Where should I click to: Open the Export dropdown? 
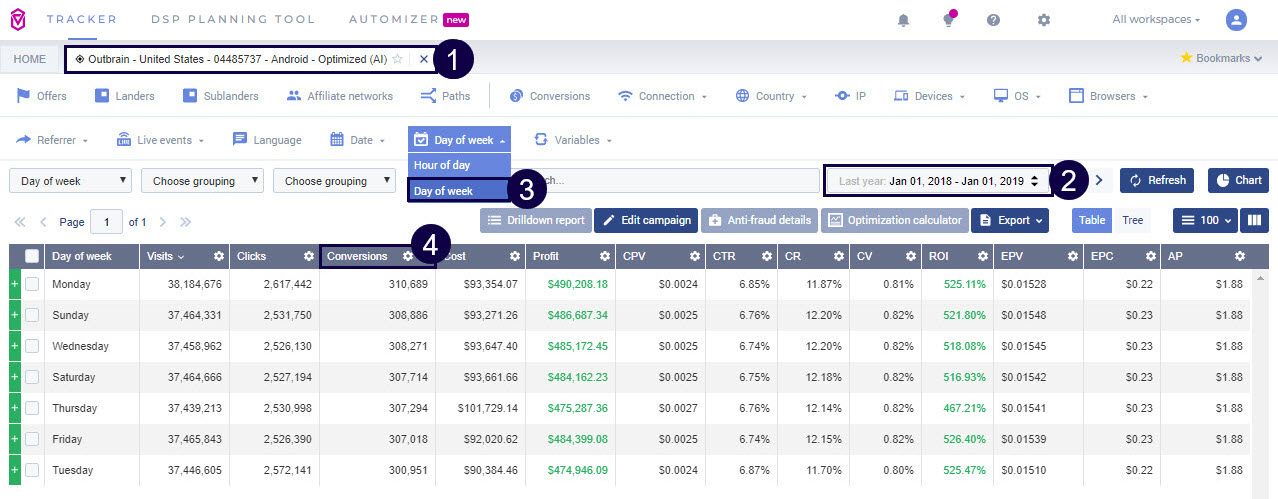[x=1009, y=220]
